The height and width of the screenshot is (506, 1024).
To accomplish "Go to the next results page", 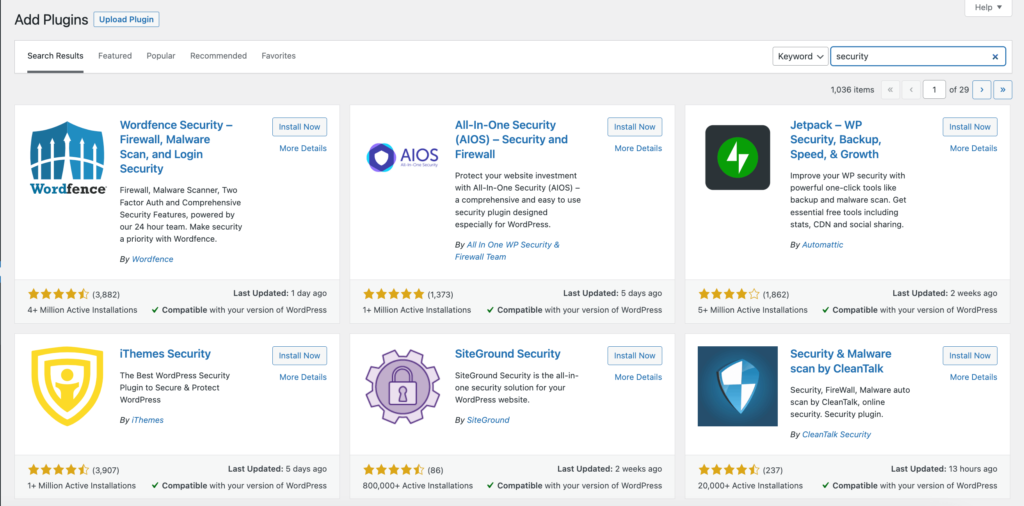I will tap(982, 89).
